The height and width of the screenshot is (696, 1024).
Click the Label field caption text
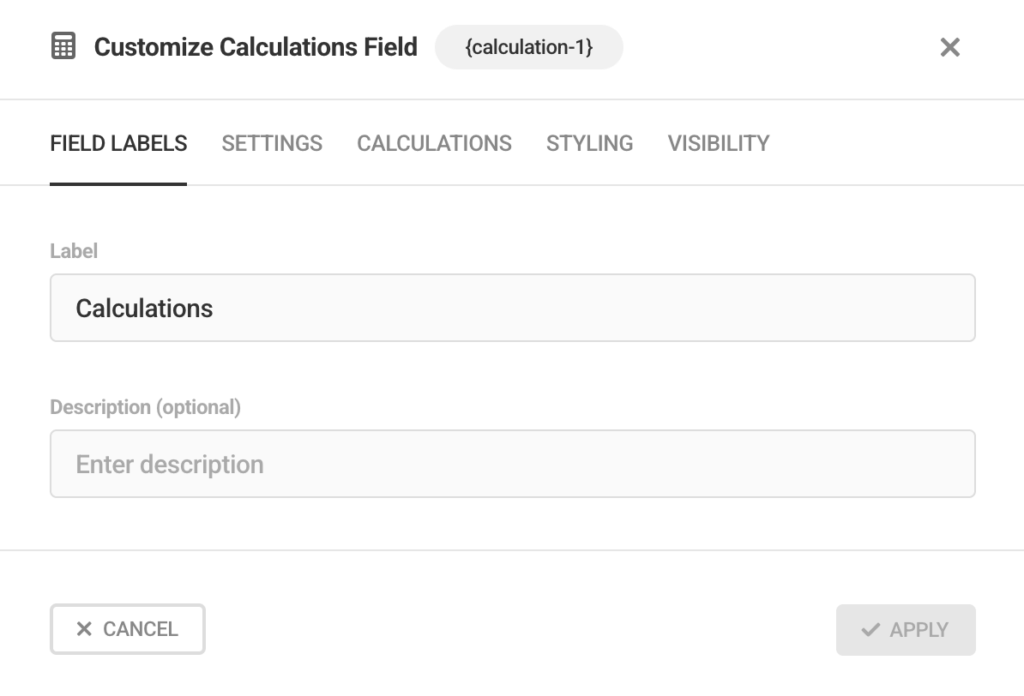pyautogui.click(x=73, y=251)
